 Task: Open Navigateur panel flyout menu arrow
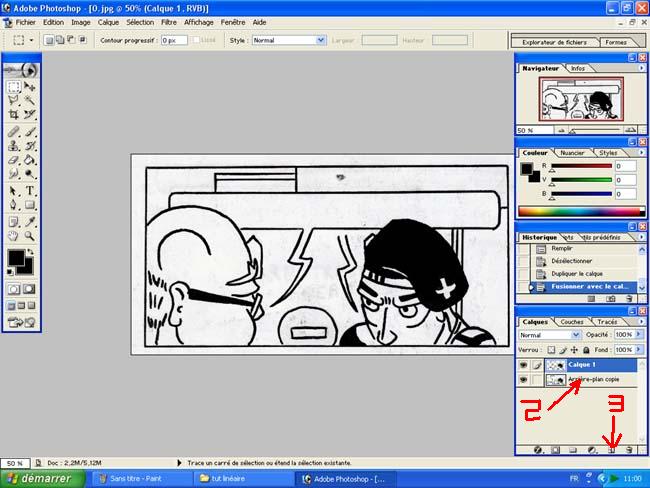[641, 68]
